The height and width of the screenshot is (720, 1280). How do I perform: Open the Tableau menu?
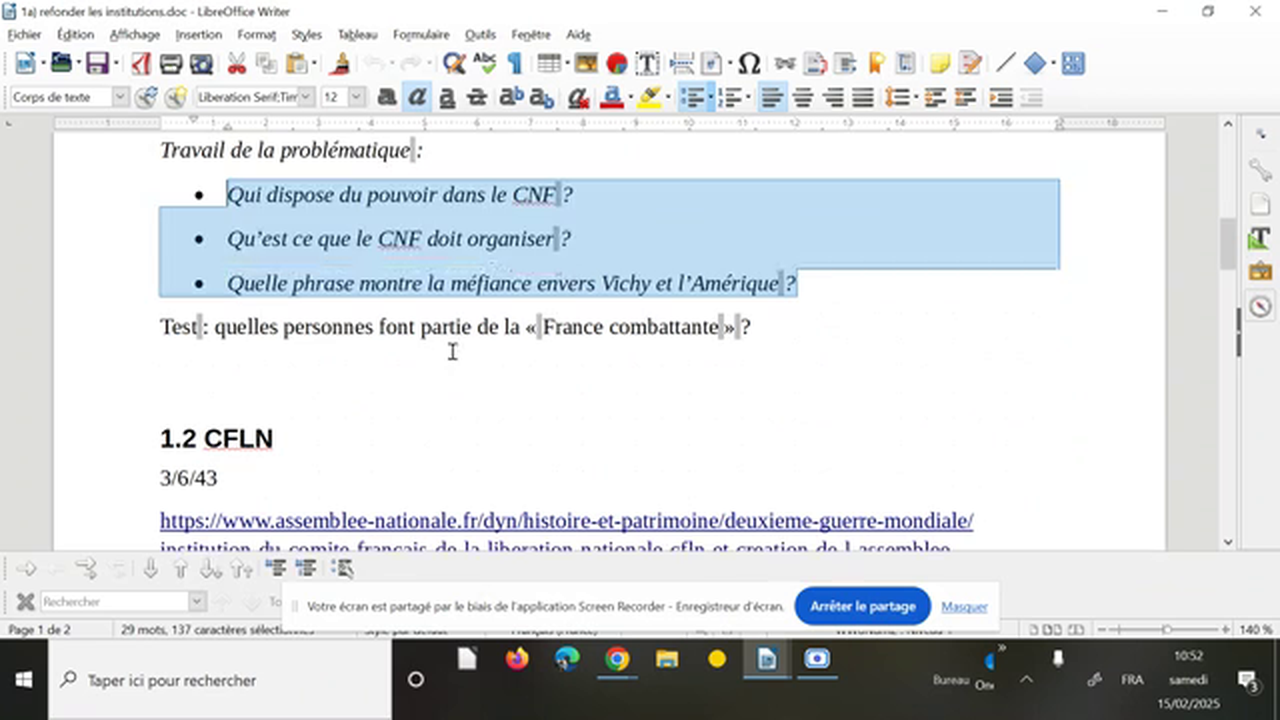(x=357, y=34)
